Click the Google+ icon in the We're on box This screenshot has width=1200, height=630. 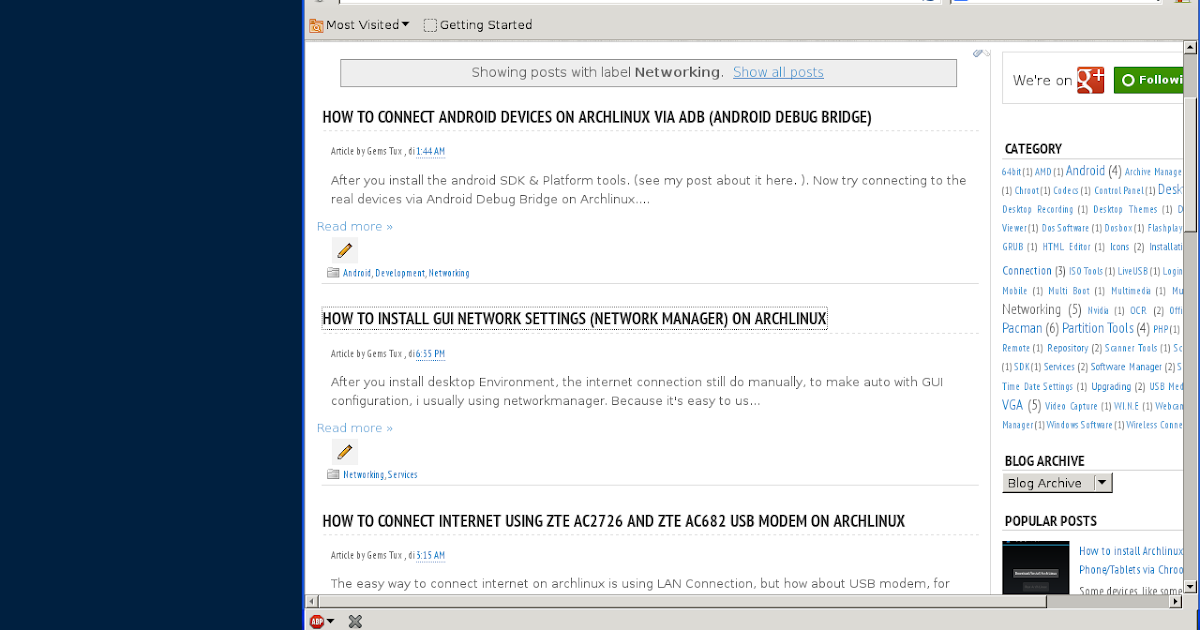1090,79
